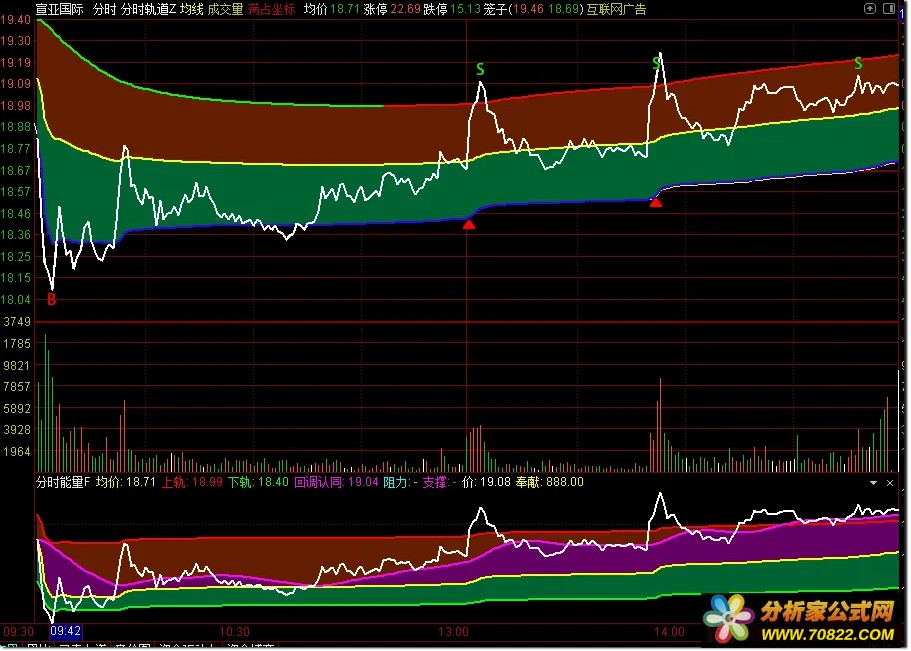Click the 跌停 15.13 value

coord(453,9)
